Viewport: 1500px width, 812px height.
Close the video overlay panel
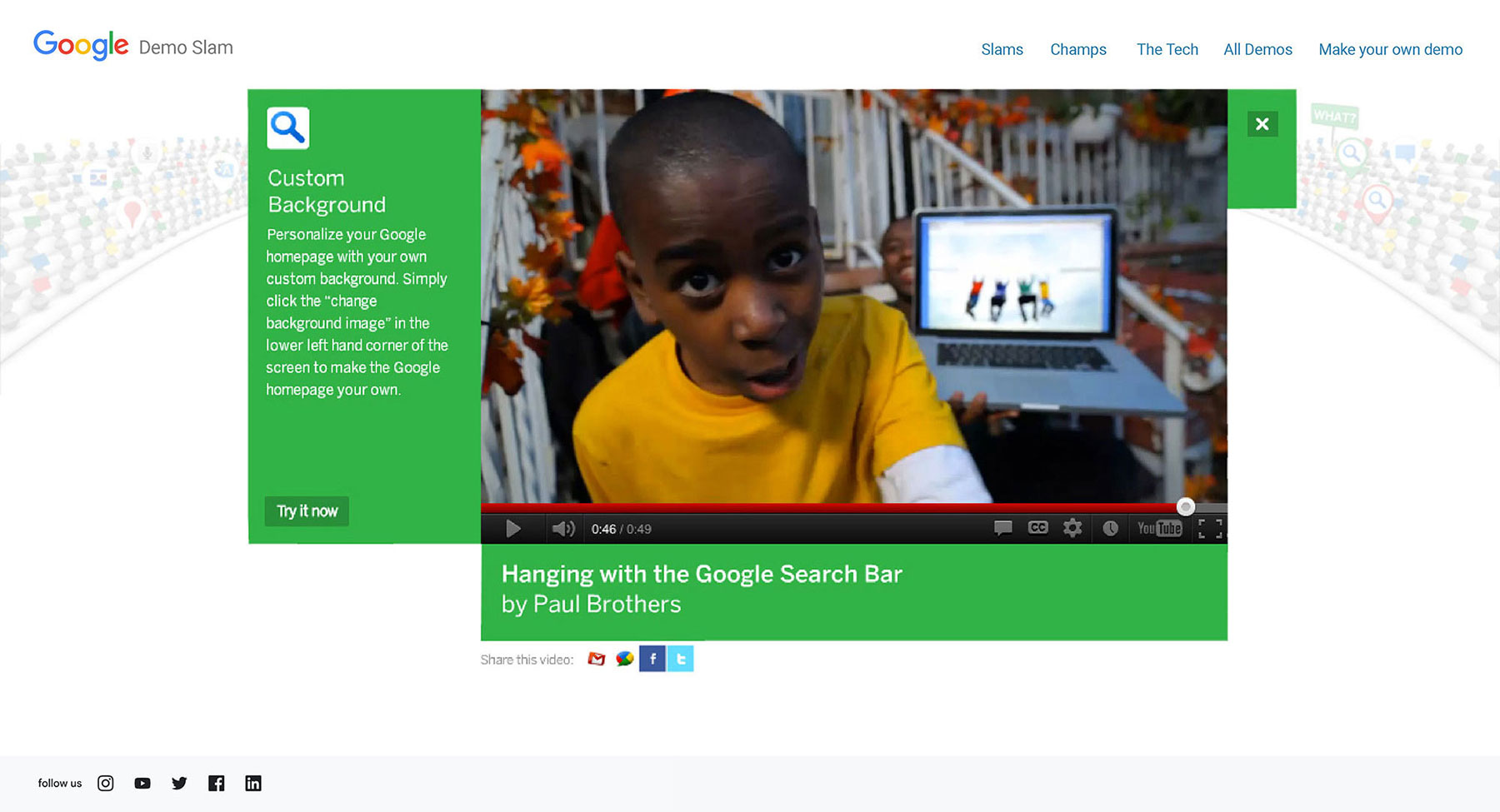[x=1262, y=124]
